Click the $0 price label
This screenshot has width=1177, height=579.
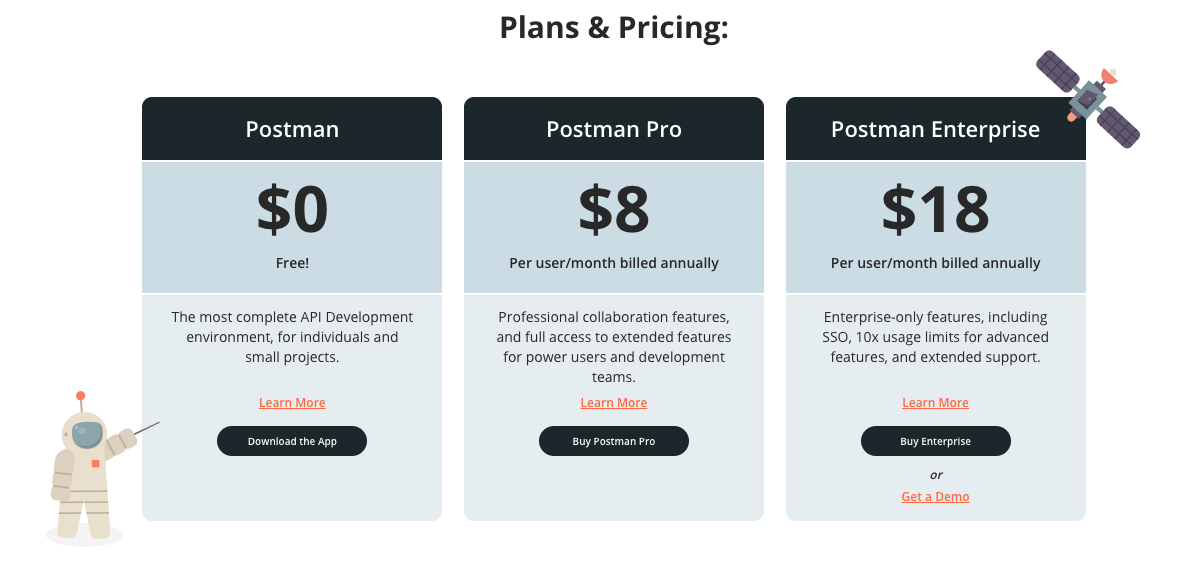tap(292, 209)
